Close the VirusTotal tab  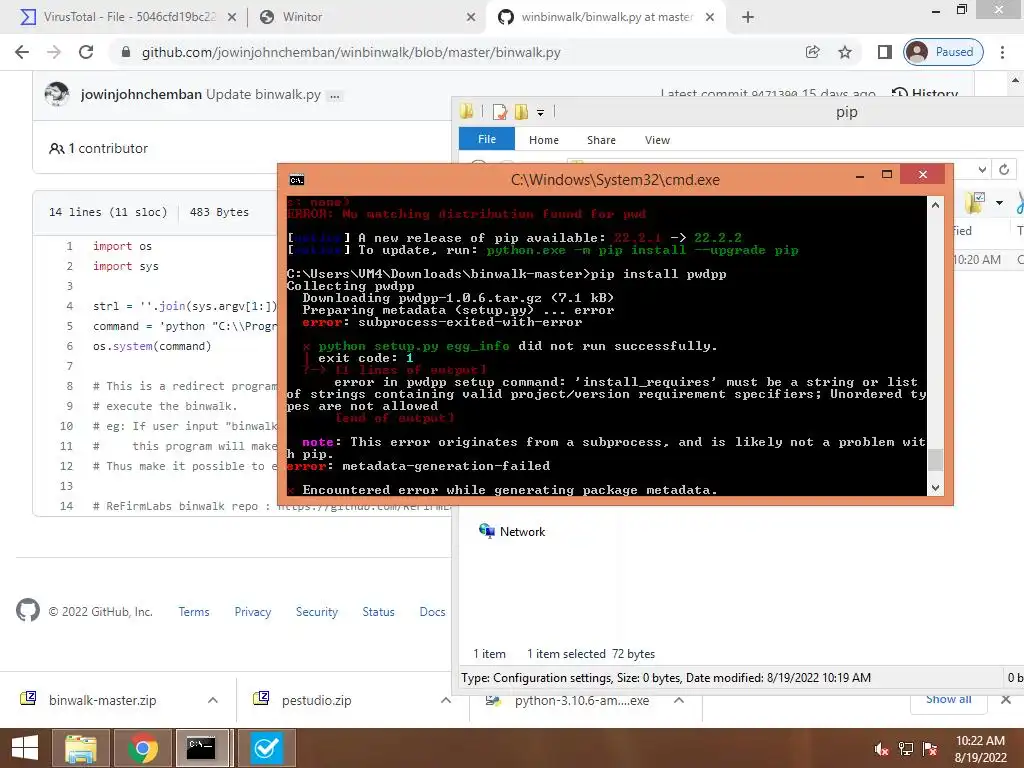[x=232, y=18]
